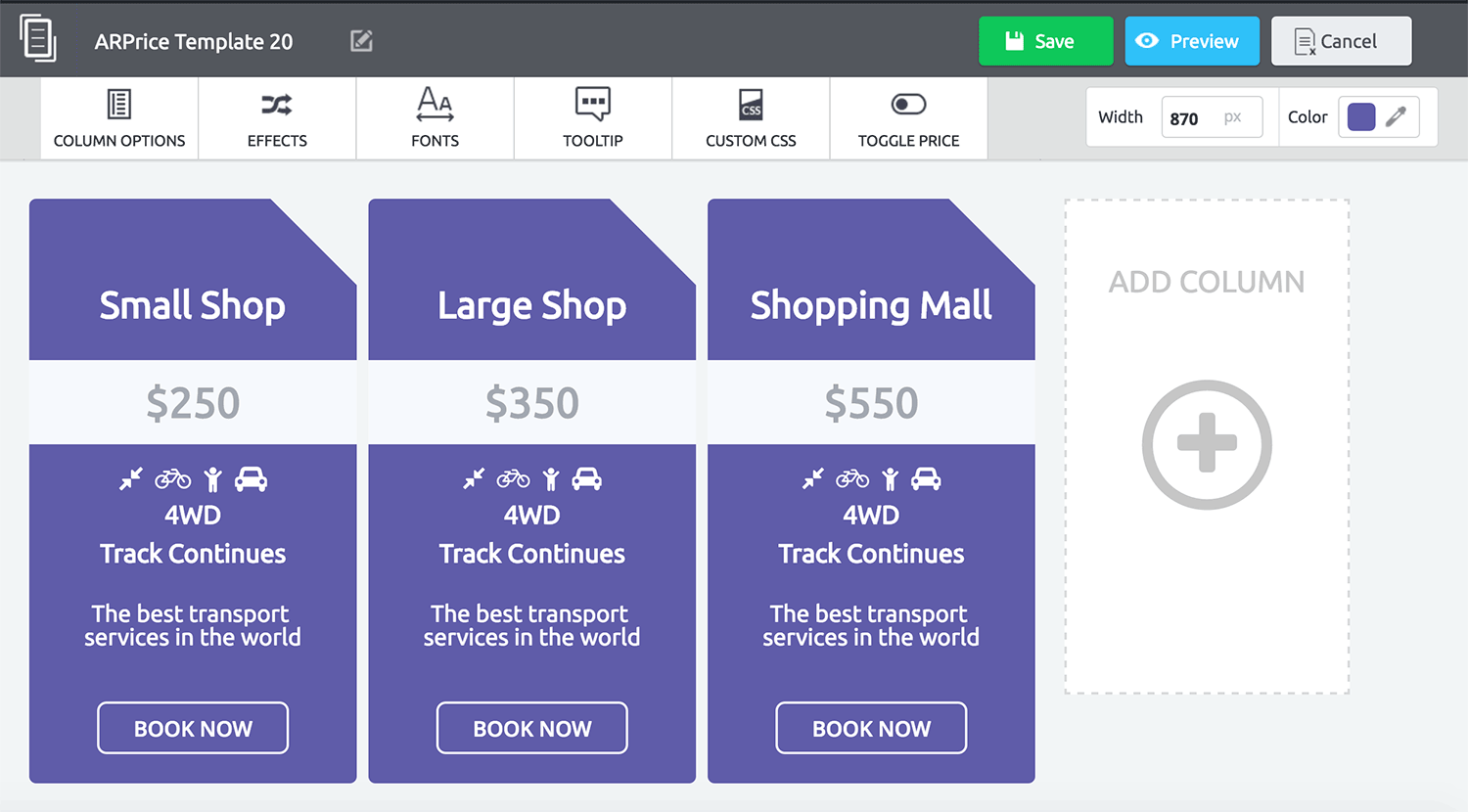
Task: Click the template document icon in header
Action: 38,39
